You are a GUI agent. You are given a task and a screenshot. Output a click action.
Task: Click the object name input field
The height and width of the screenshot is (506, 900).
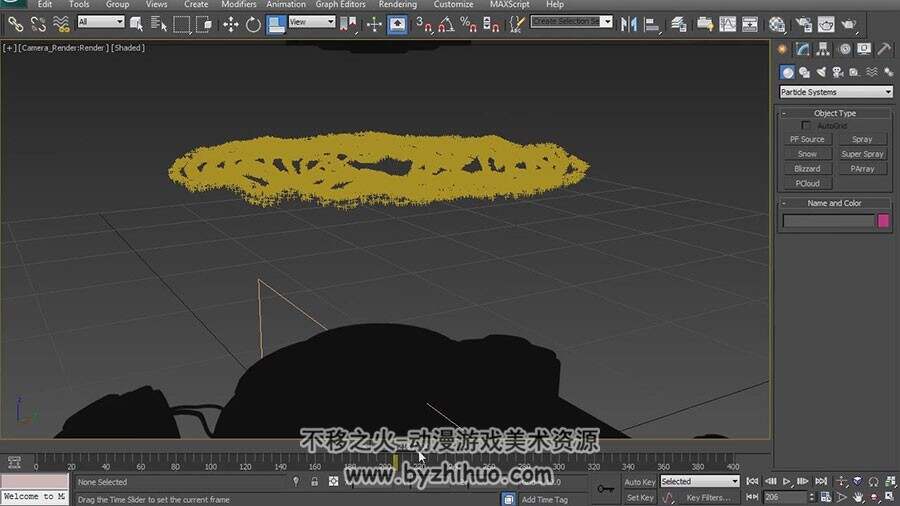(829, 221)
